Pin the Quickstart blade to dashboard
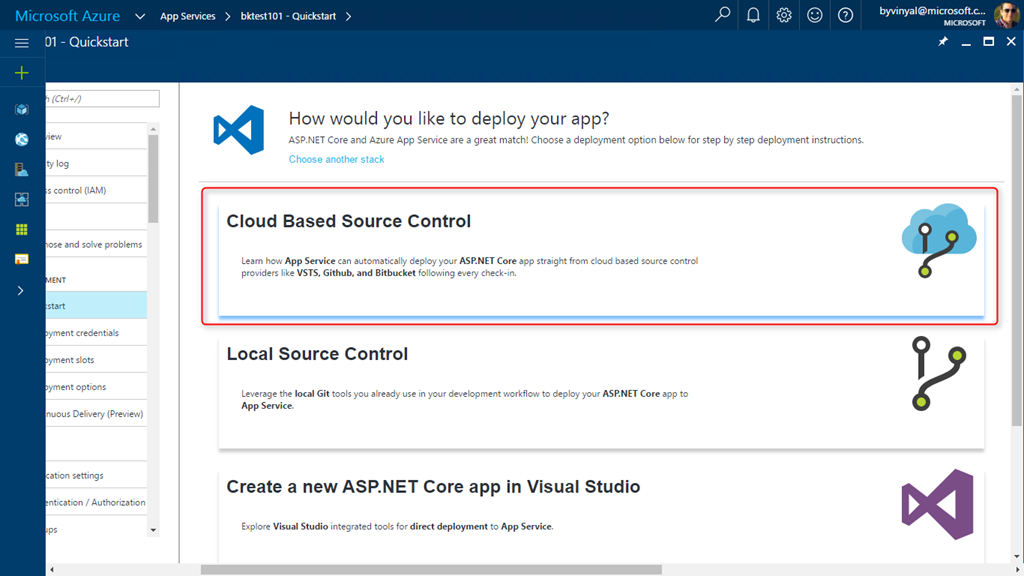The height and width of the screenshot is (576, 1024). (942, 42)
